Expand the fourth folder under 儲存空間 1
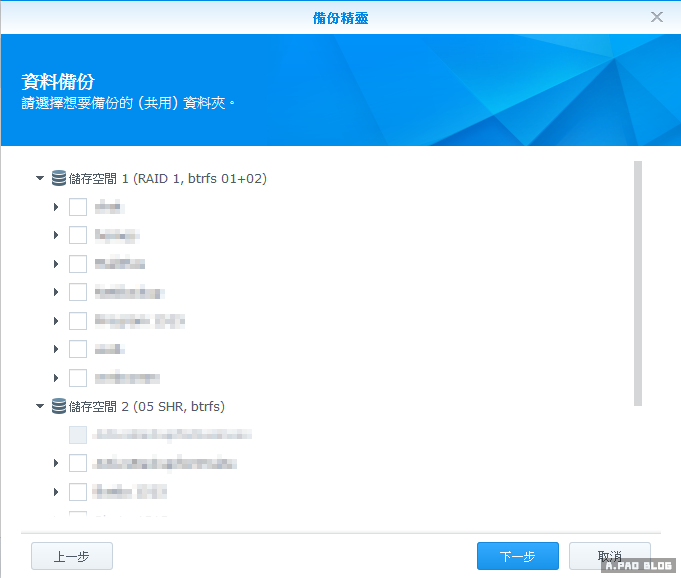This screenshot has width=681, height=578. [57, 293]
